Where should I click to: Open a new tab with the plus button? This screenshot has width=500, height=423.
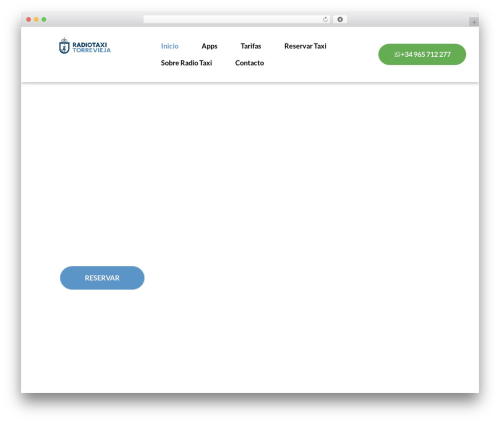474,22
